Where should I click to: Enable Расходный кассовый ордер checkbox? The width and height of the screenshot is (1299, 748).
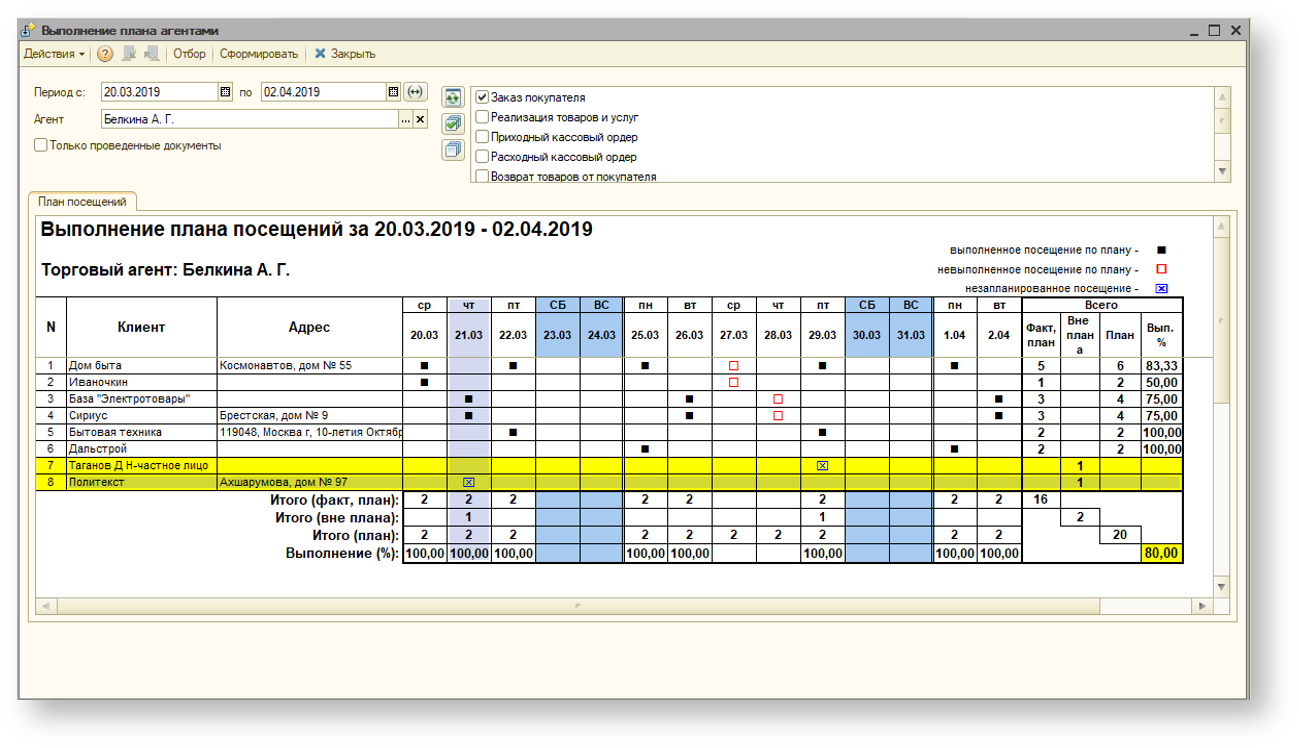[x=482, y=157]
